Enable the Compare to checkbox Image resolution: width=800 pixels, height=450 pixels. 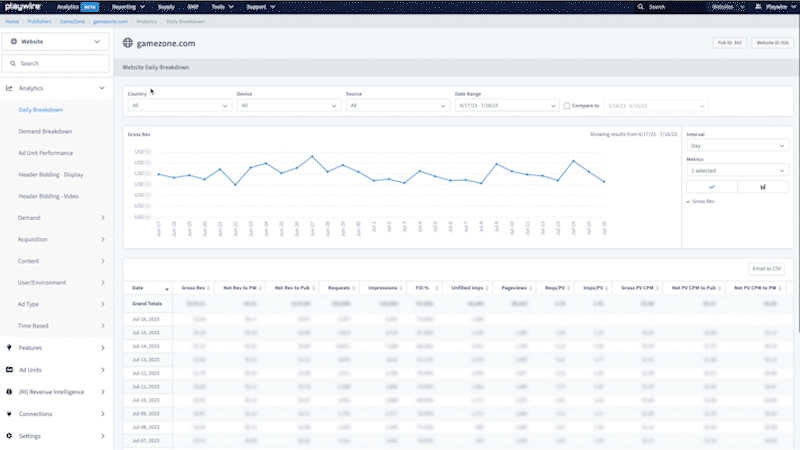pyautogui.click(x=567, y=106)
